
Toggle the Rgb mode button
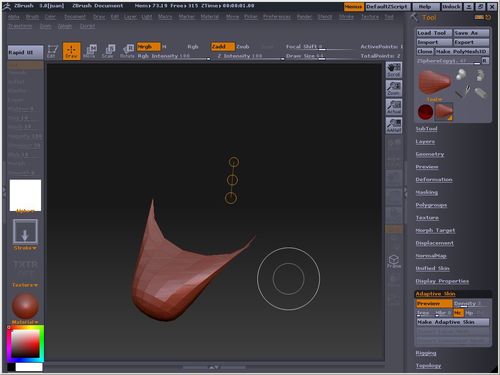click(x=193, y=47)
